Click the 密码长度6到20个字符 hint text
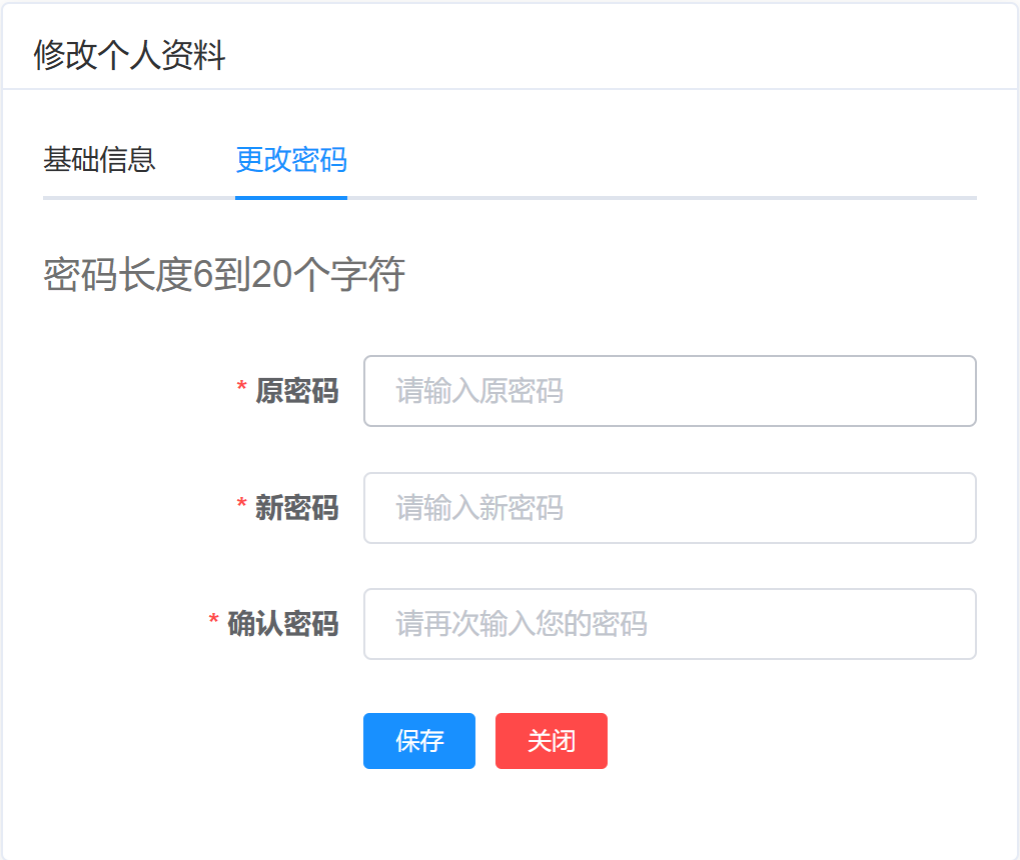Screen dimensions: 1020x860 pos(224,275)
